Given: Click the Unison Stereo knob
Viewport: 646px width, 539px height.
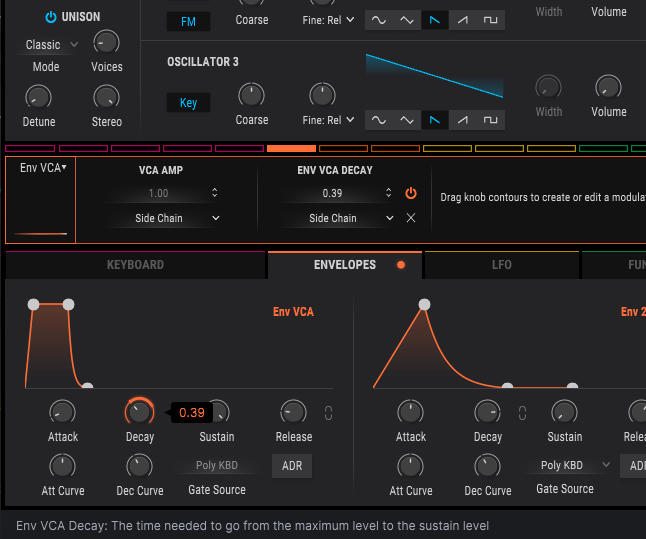Looking at the screenshot, I should tap(106, 98).
